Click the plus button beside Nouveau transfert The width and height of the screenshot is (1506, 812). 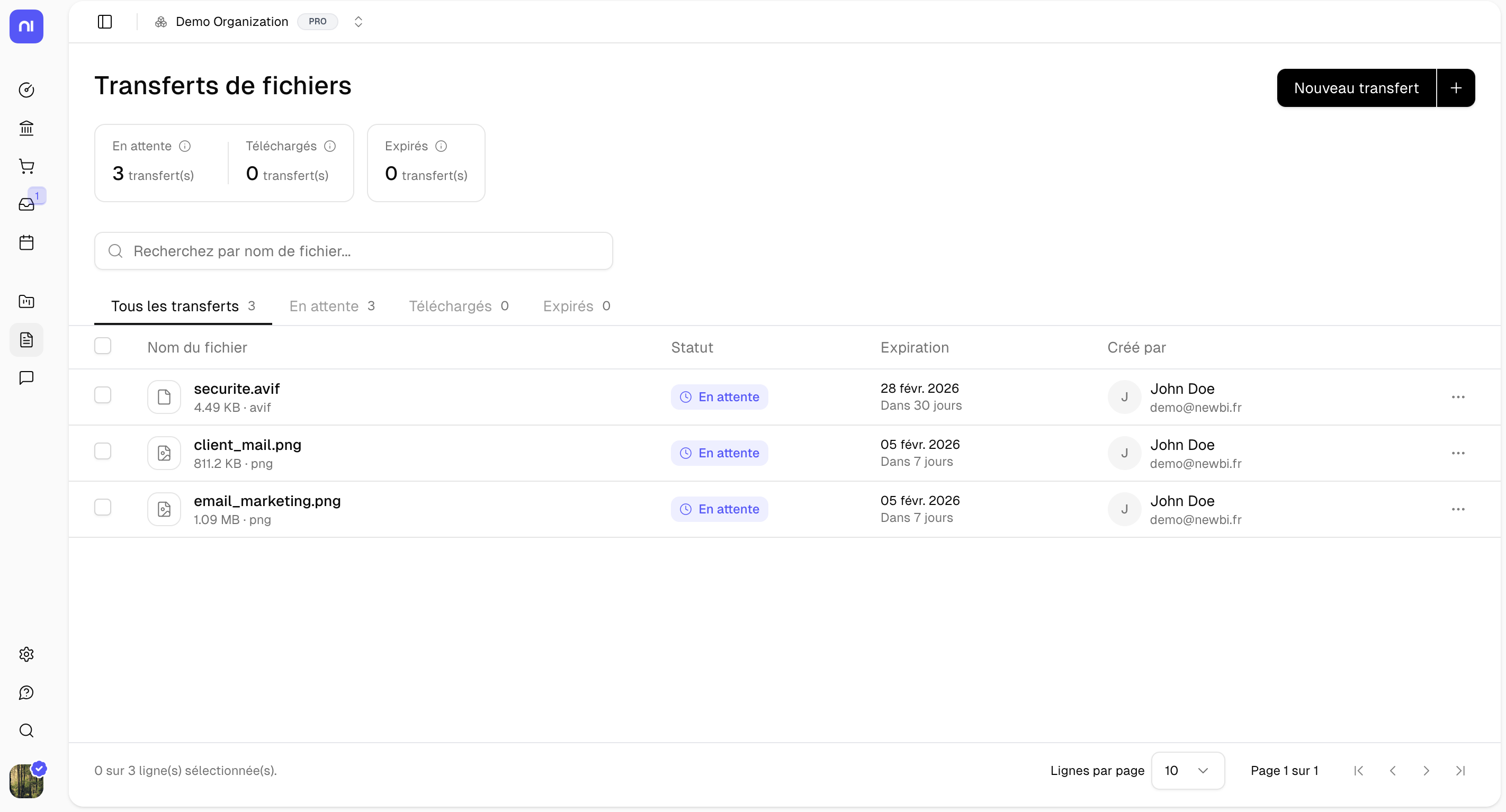1456,88
